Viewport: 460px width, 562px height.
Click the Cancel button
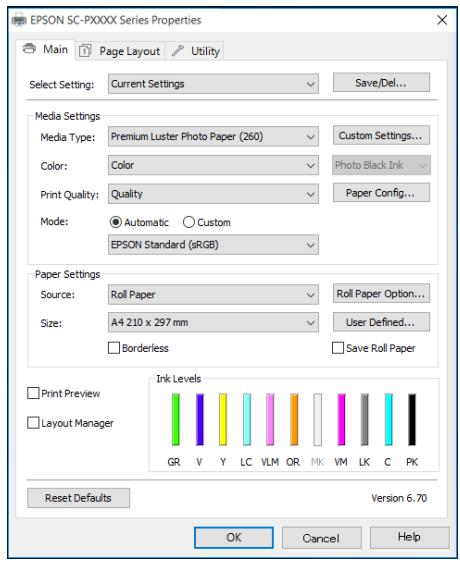[321, 538]
